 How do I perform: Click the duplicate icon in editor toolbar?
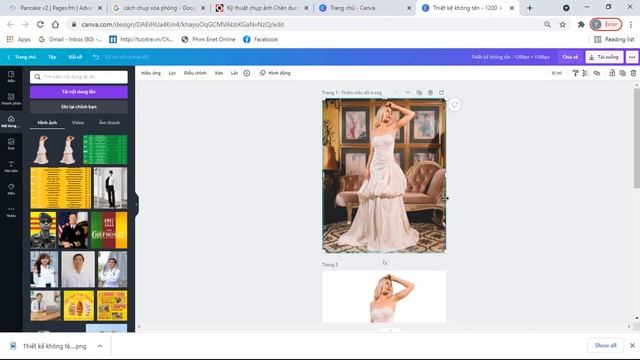622,73
